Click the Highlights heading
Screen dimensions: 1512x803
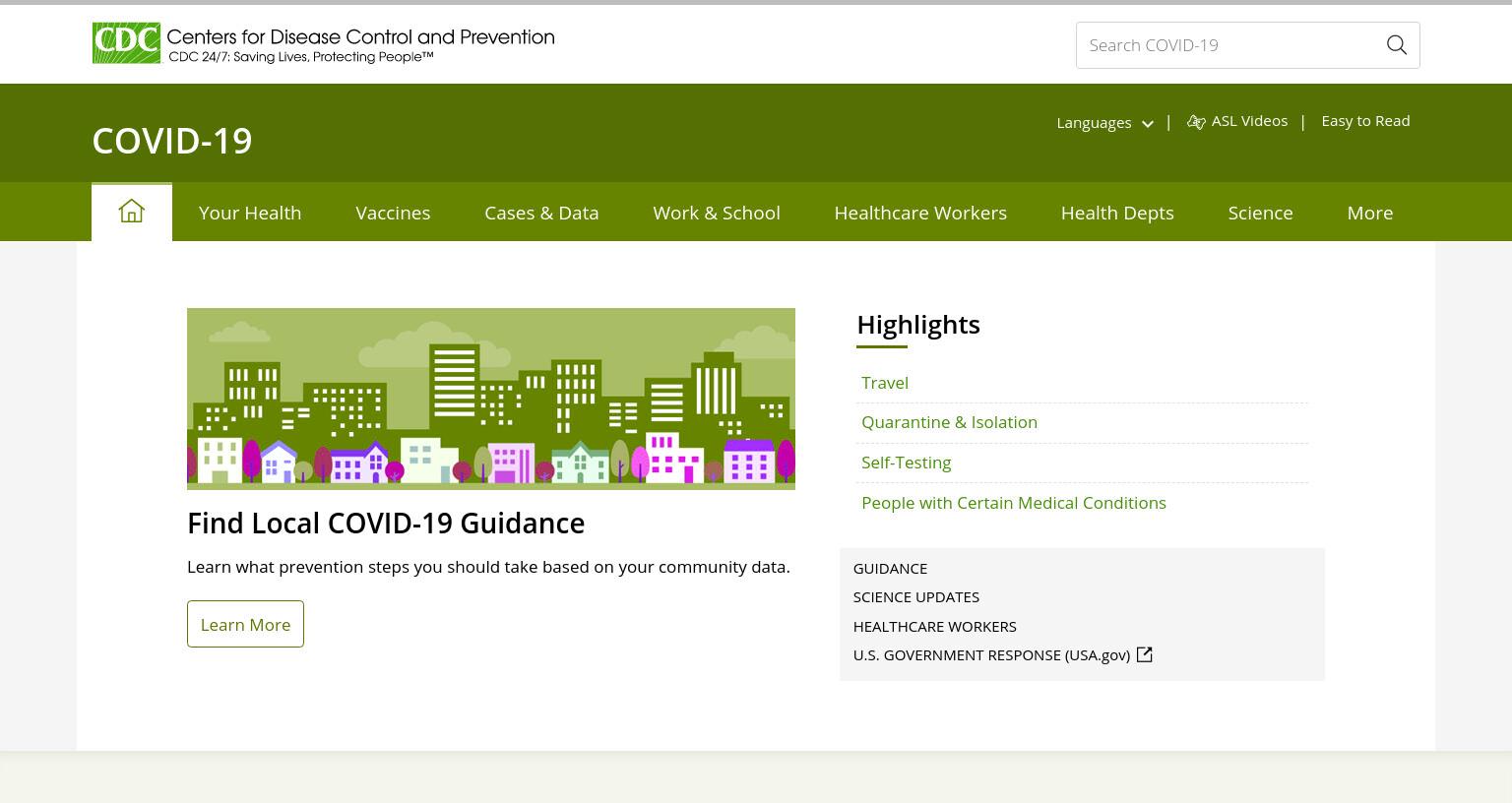pyautogui.click(x=918, y=325)
